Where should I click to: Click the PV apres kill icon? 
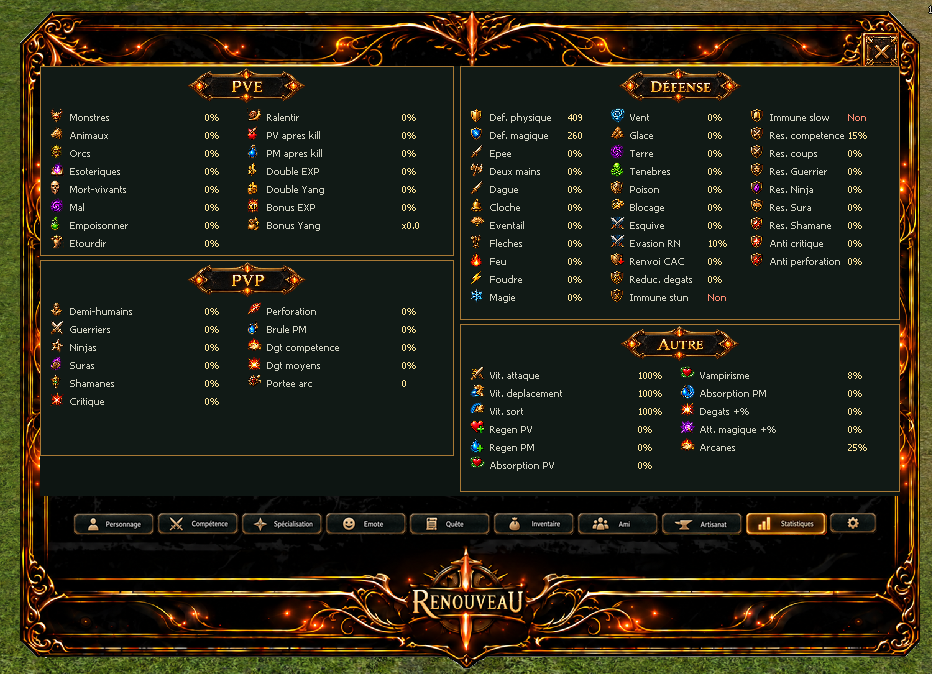point(254,134)
